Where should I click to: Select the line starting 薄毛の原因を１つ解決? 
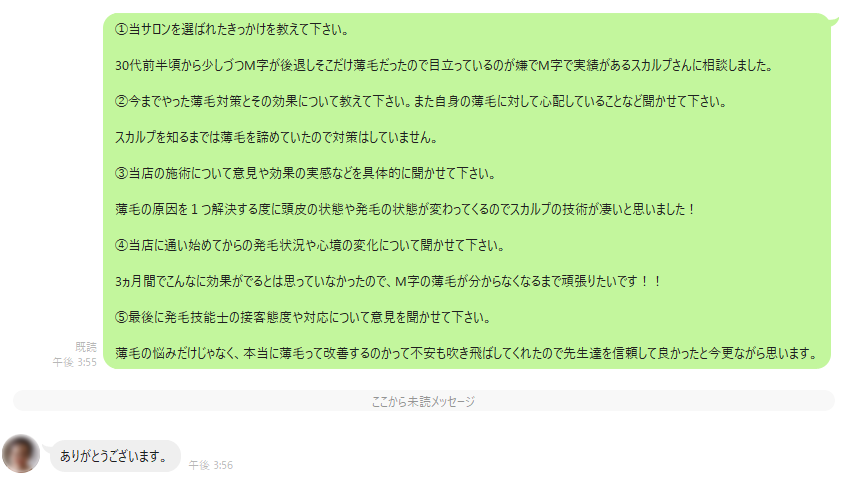pyautogui.click(x=405, y=209)
